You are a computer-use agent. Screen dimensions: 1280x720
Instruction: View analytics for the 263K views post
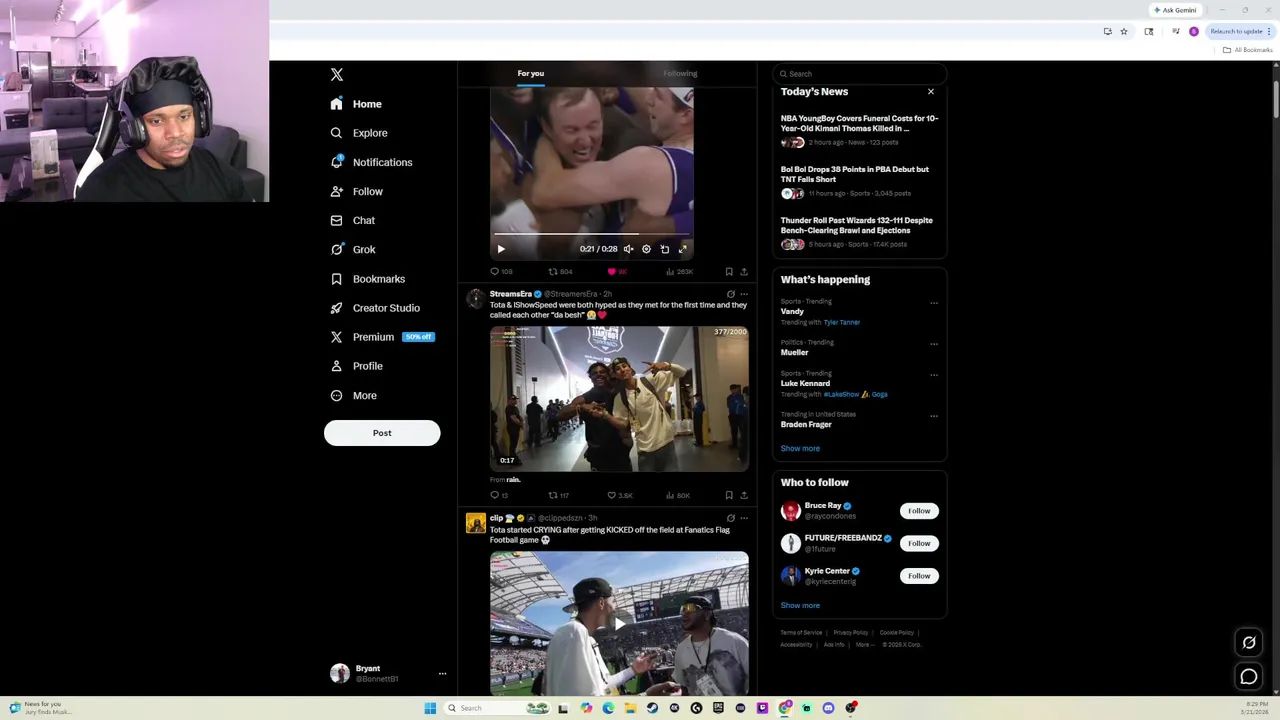[x=679, y=272]
